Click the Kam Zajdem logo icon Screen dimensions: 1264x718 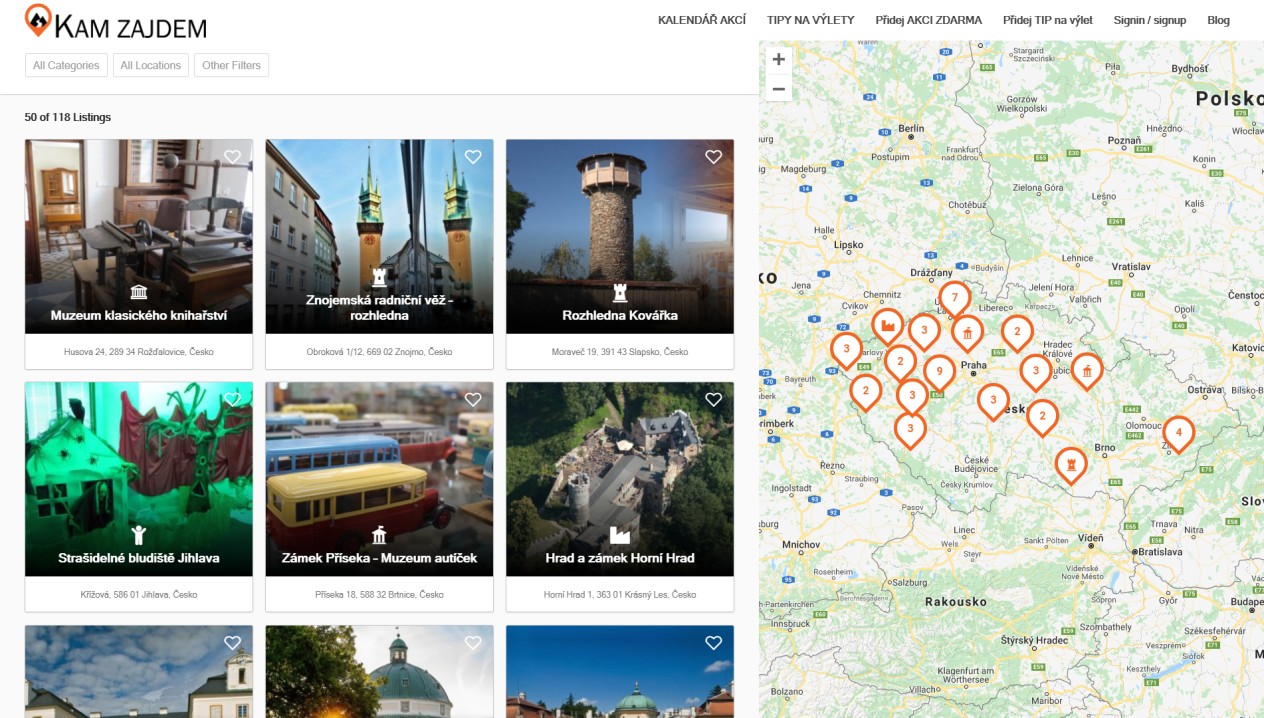click(38, 19)
